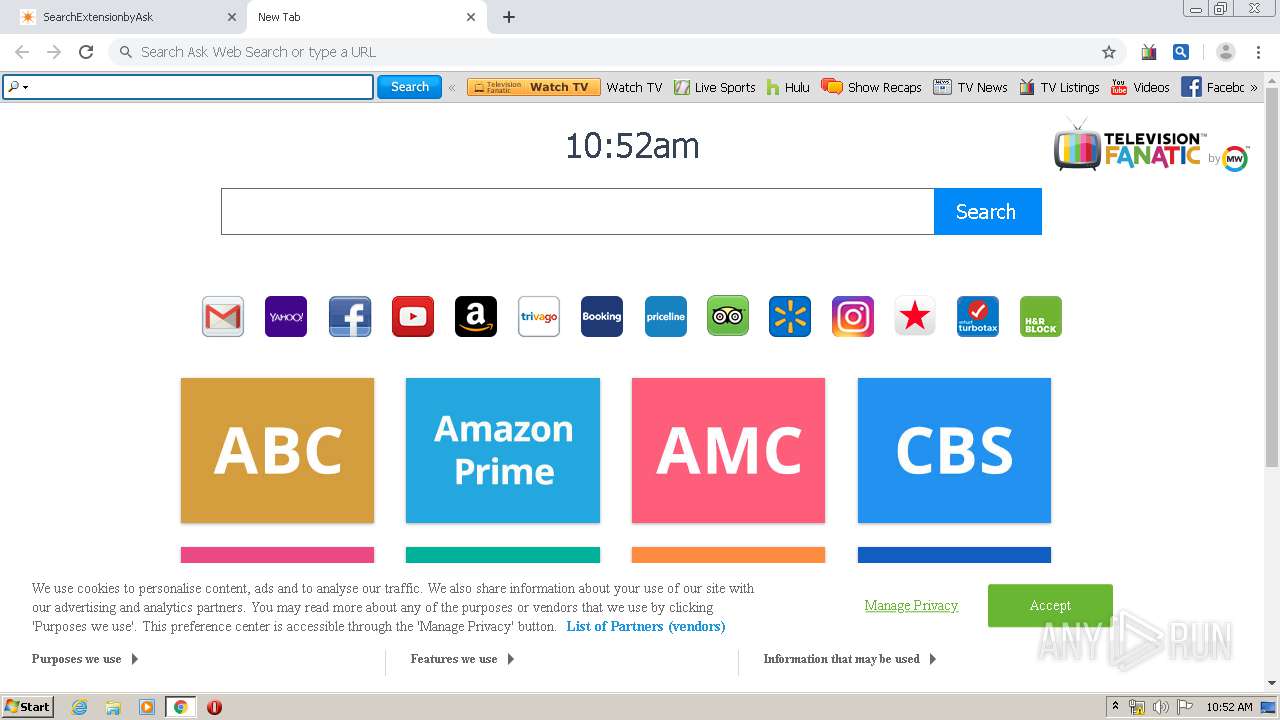This screenshot has width=1280, height=720.
Task: Open the Booking shortcut icon
Action: pos(602,317)
